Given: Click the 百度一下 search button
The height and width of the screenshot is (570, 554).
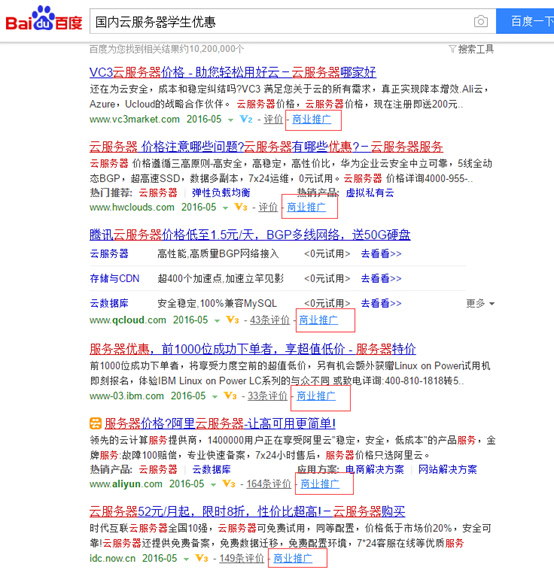Looking at the screenshot, I should coord(525,21).
